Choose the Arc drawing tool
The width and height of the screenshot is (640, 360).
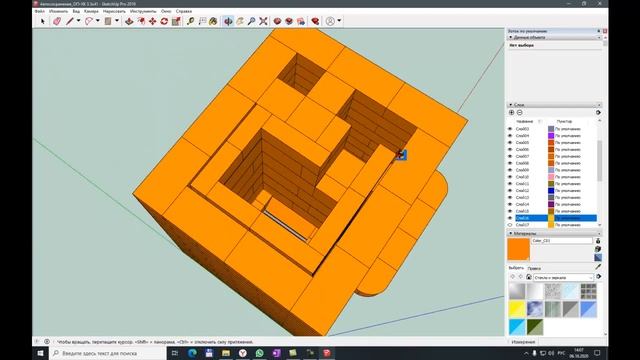(x=89, y=21)
